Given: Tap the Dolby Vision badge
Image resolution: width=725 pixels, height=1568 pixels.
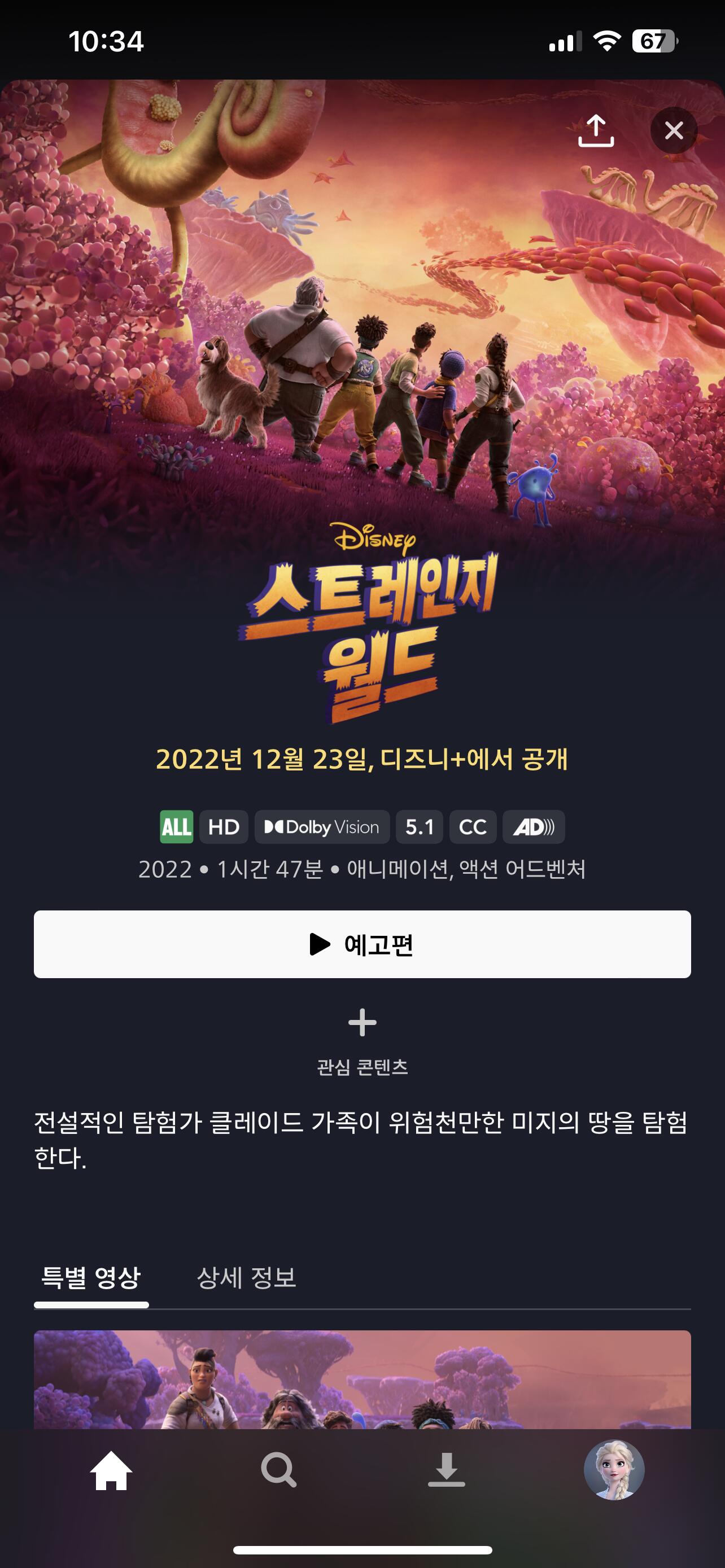Looking at the screenshot, I should (x=322, y=826).
